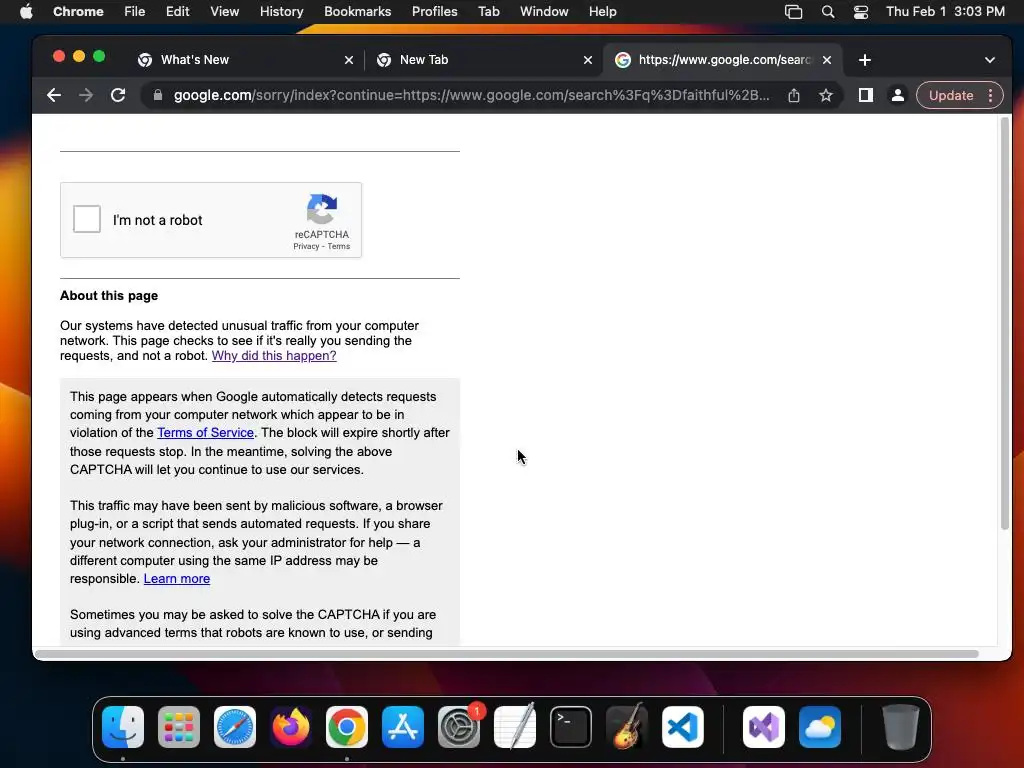The height and width of the screenshot is (768, 1024).
Task: Open TextEdit from the Dock
Action: 515,727
